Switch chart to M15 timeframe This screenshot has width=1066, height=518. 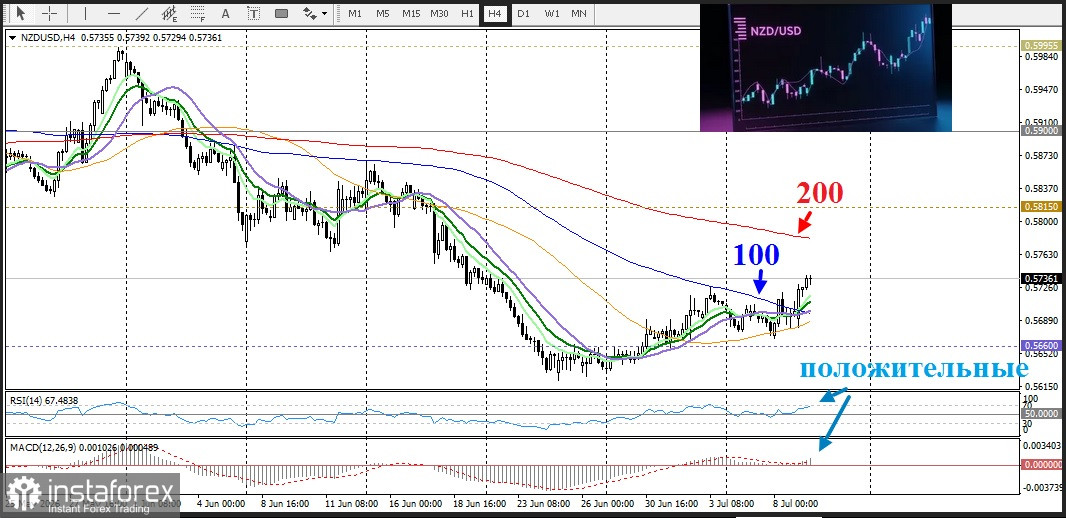(x=411, y=13)
